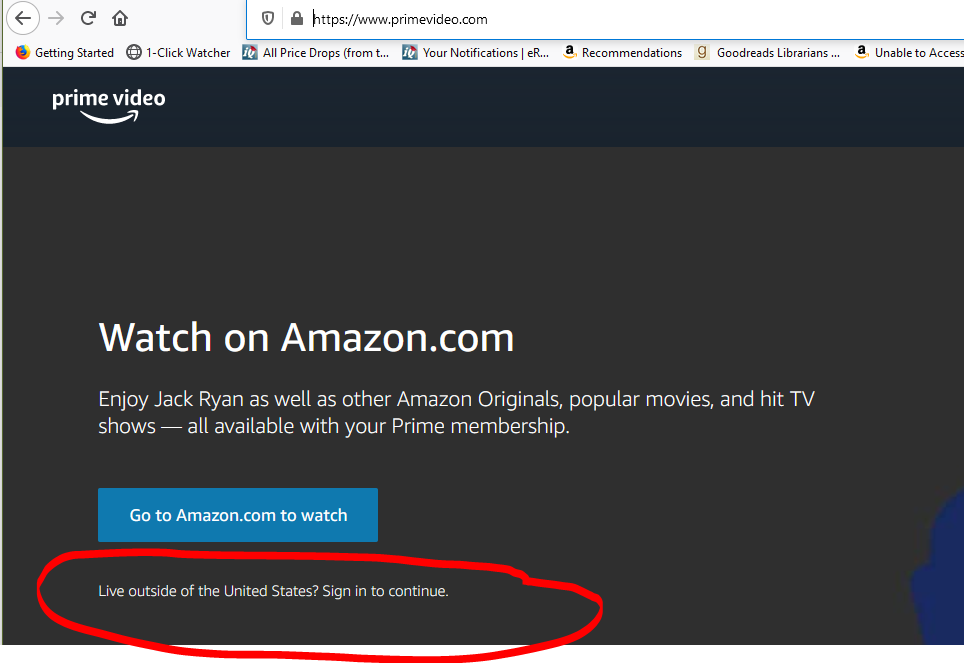
Task: Click the forward arrow navigation button
Action: (56, 18)
